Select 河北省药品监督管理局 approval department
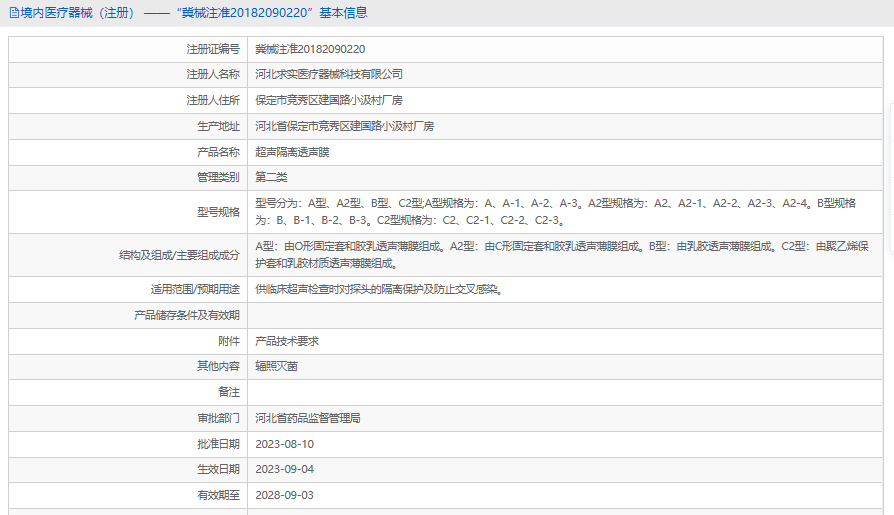Image resolution: width=894 pixels, height=515 pixels. pyautogui.click(x=308, y=418)
